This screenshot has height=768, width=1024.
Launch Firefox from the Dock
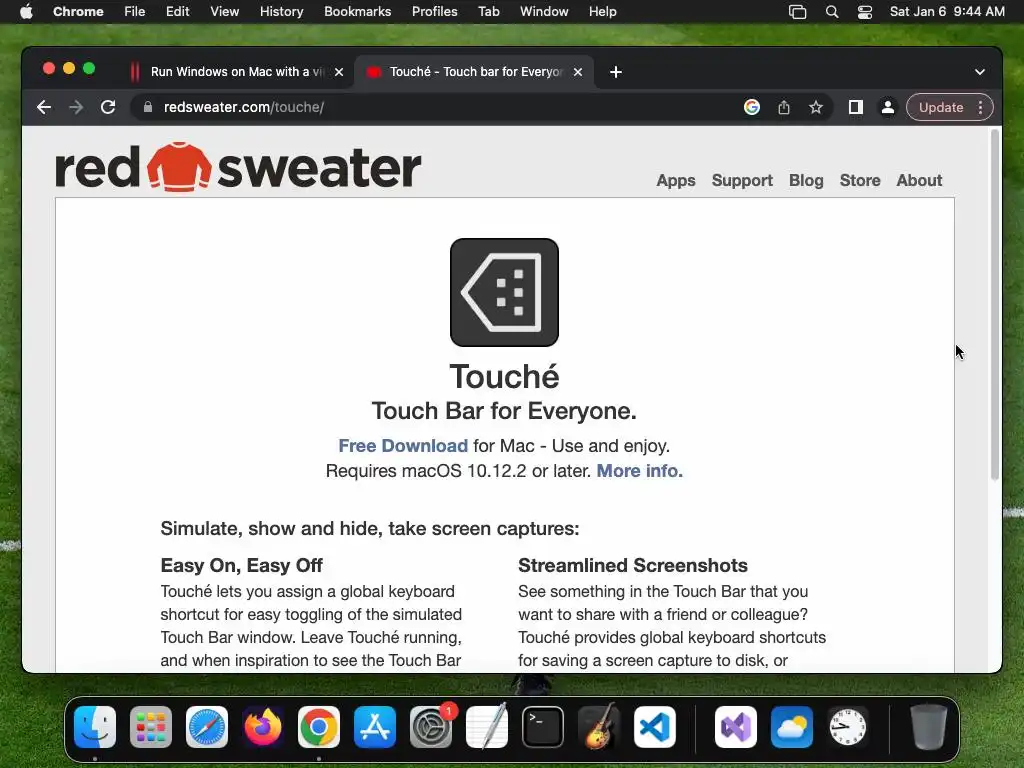tap(263, 727)
